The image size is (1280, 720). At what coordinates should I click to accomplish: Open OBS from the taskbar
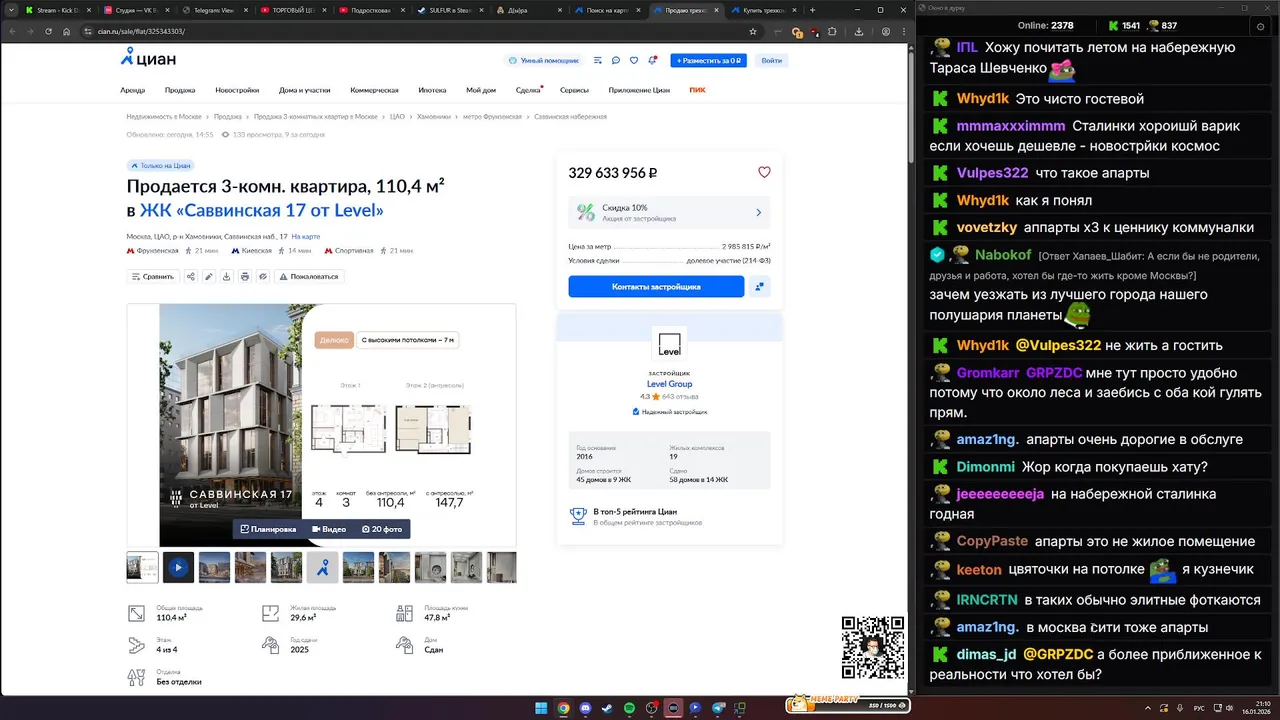coord(651,708)
